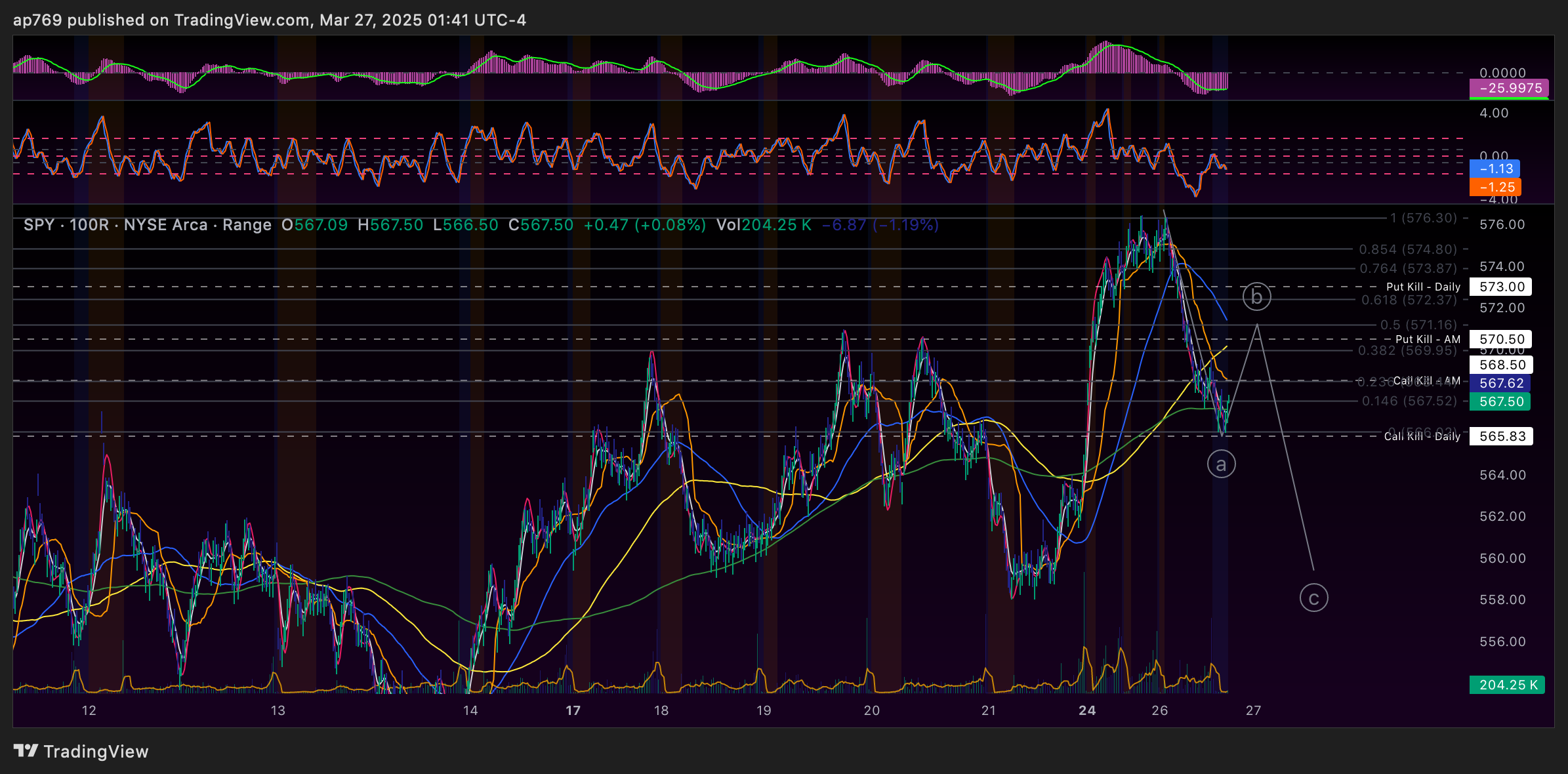
Task: Click the date '20' on time axis
Action: (872, 710)
